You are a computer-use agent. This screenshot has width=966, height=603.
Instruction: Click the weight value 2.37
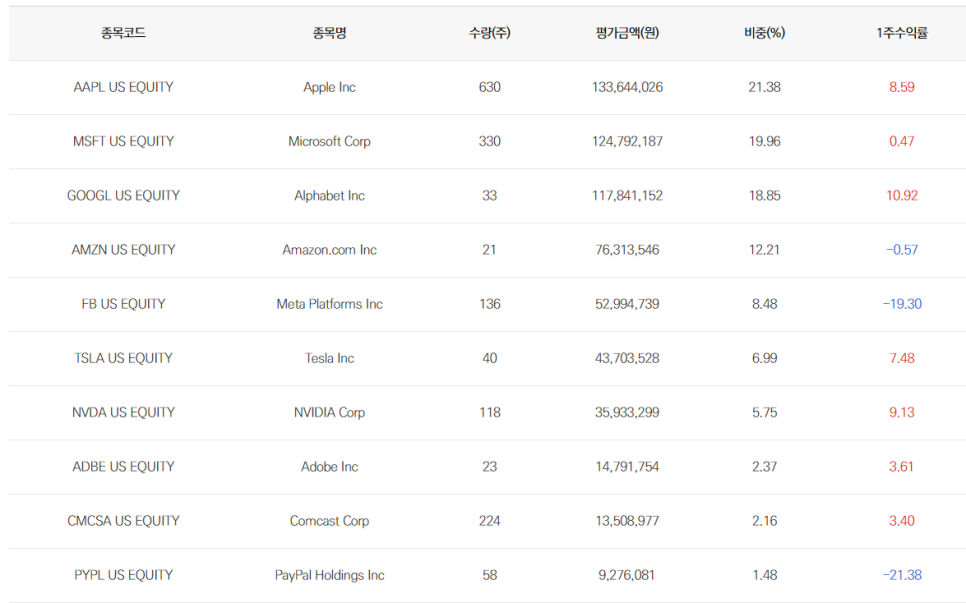(x=765, y=466)
